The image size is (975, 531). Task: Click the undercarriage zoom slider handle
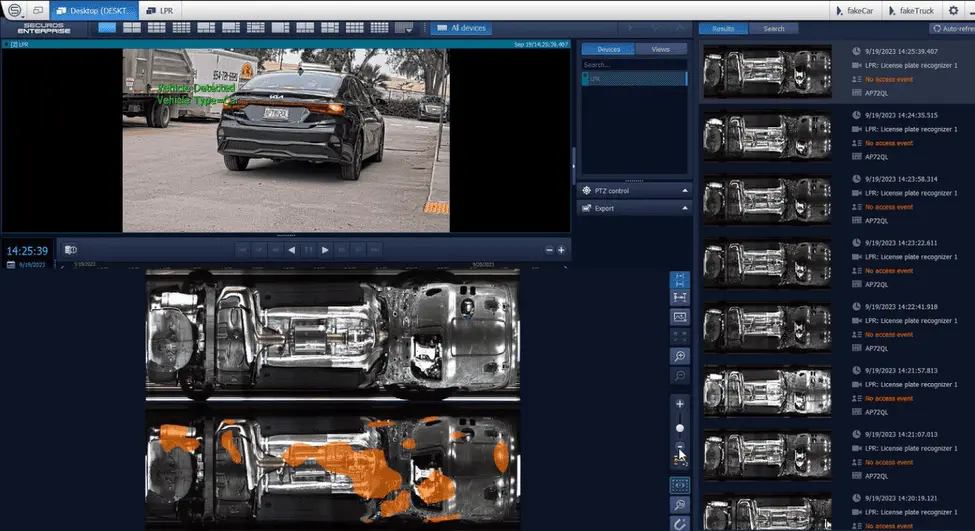[x=680, y=428]
